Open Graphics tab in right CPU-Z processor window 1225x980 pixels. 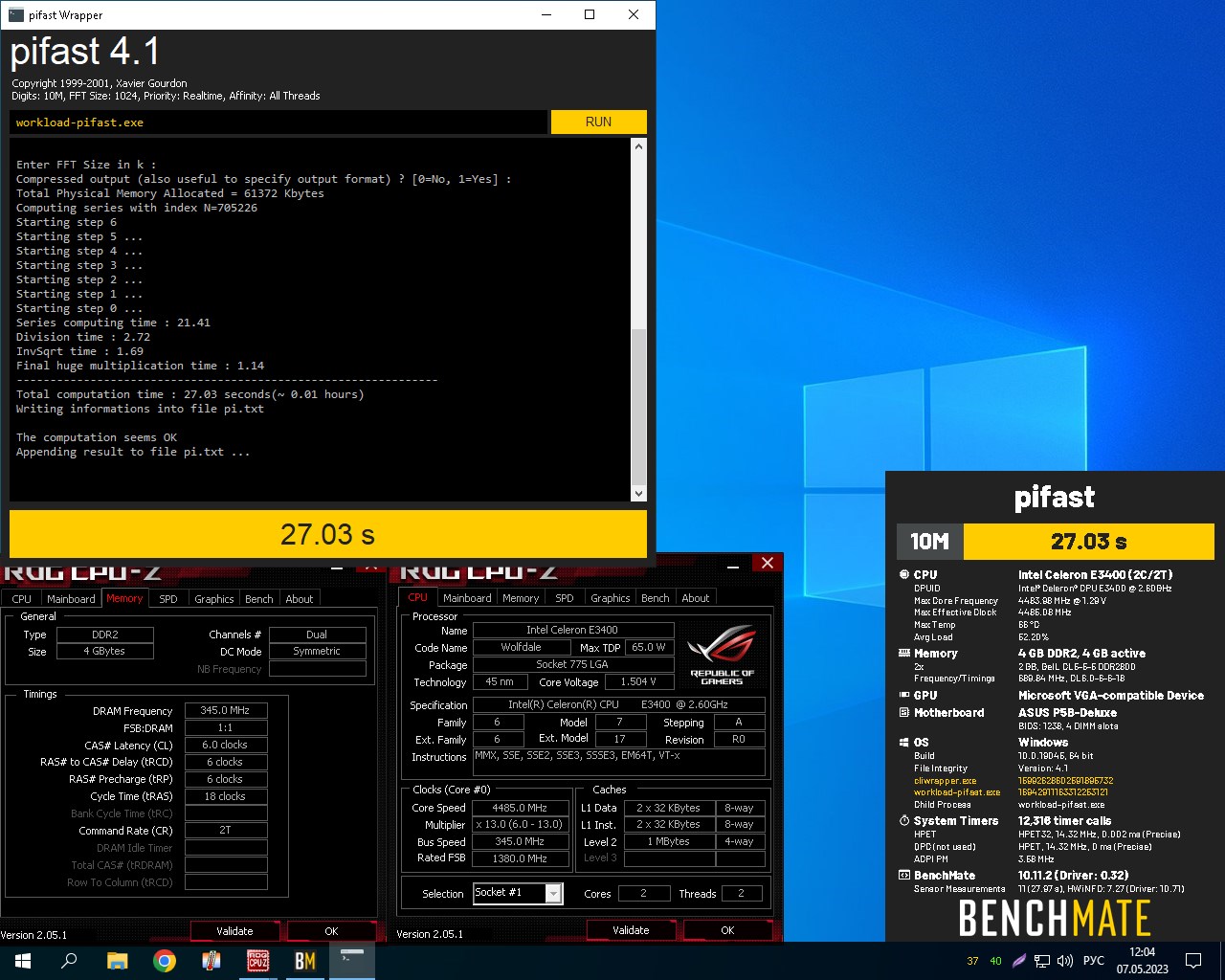pyautogui.click(x=611, y=598)
